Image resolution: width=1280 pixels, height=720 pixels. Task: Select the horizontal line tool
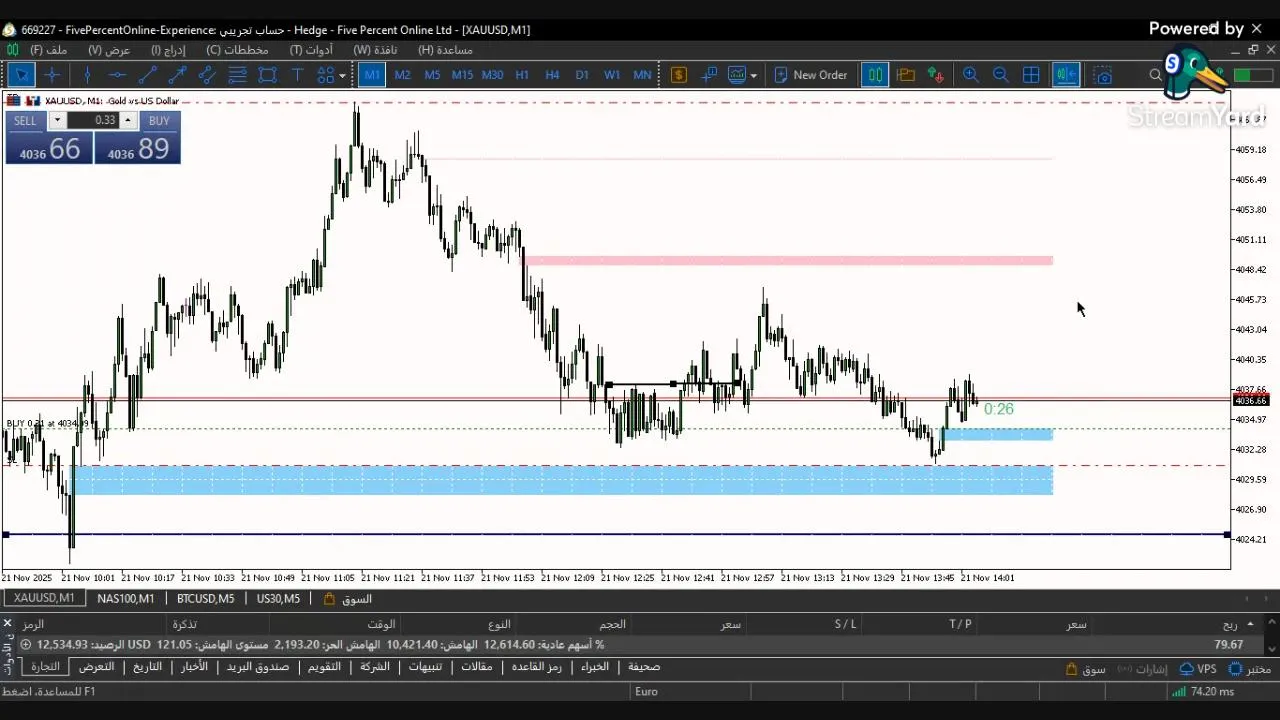pos(117,75)
